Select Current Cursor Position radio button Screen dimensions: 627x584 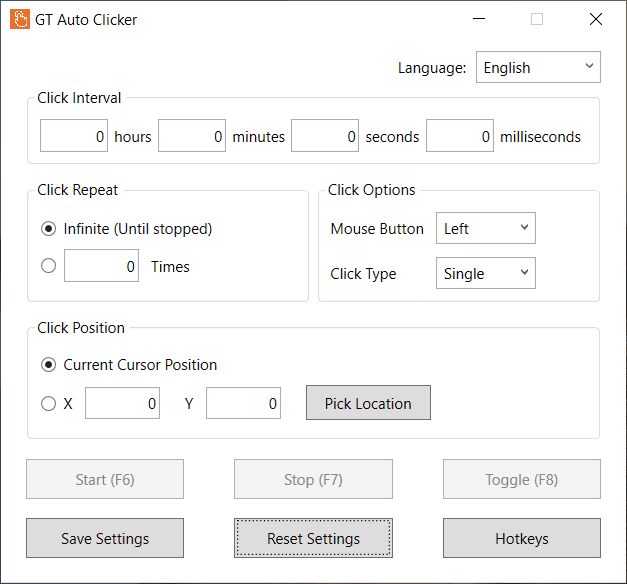pos(48,365)
